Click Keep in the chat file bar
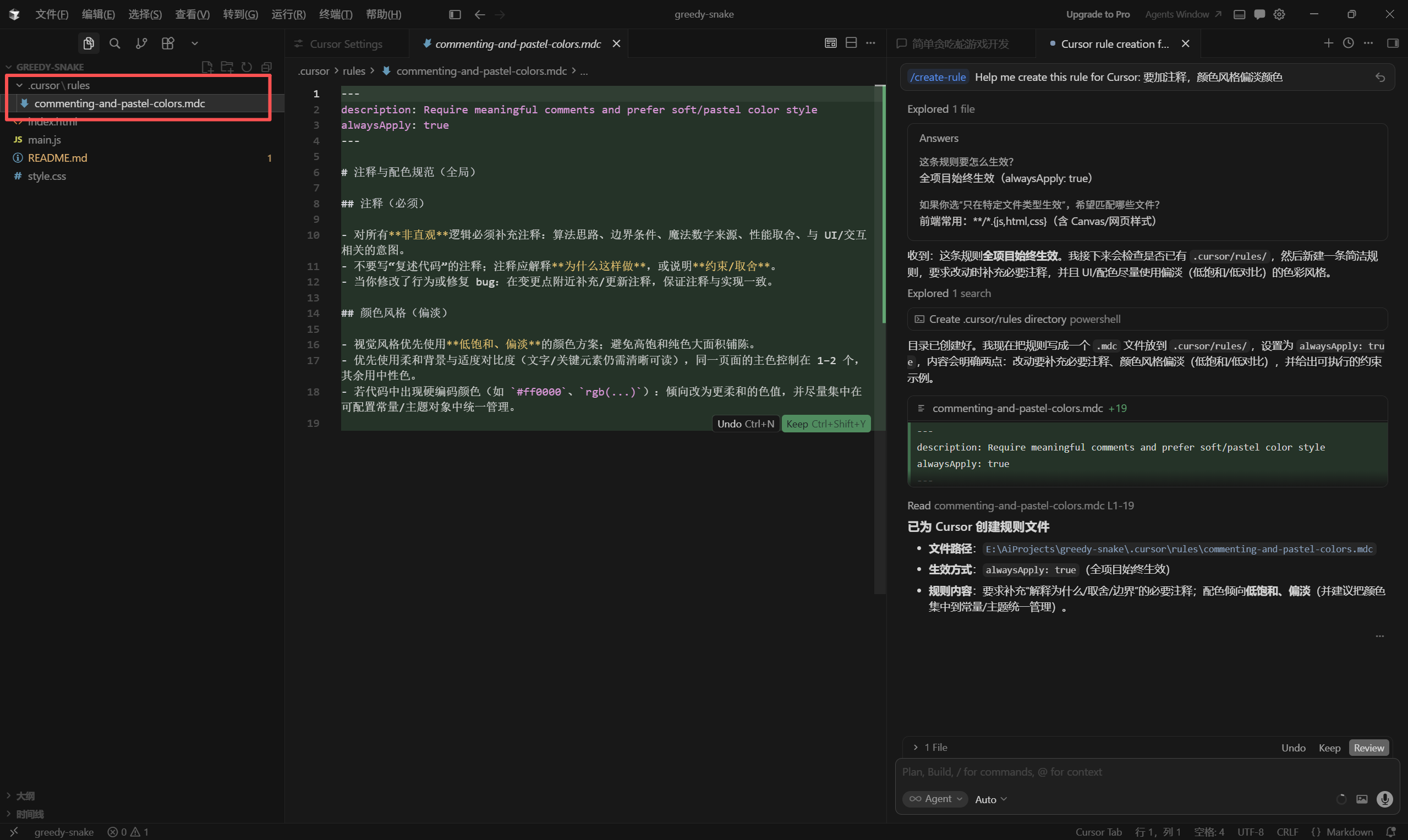Viewport: 1408px width, 840px height. 1329,748
